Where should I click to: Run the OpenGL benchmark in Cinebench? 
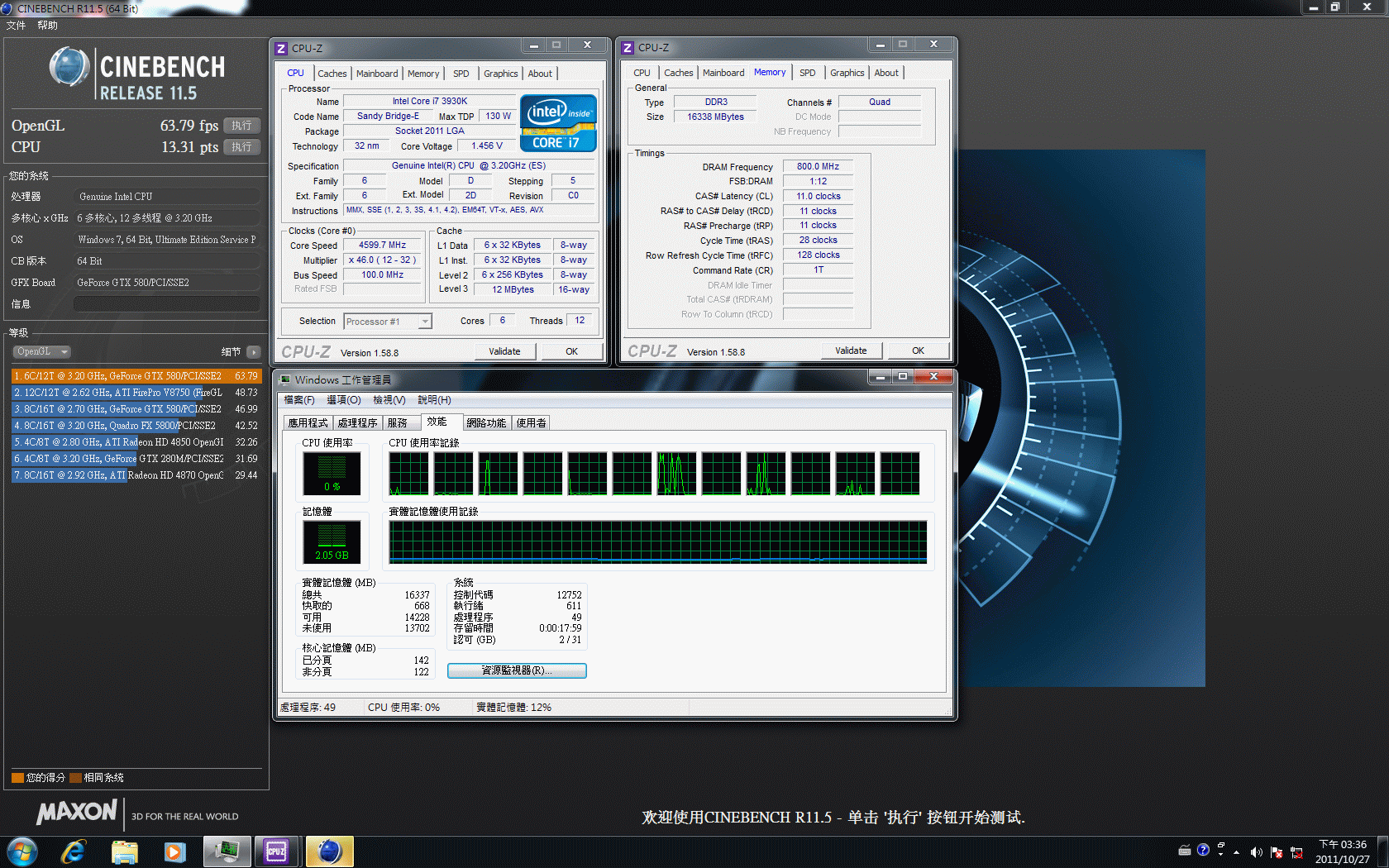pyautogui.click(x=242, y=126)
